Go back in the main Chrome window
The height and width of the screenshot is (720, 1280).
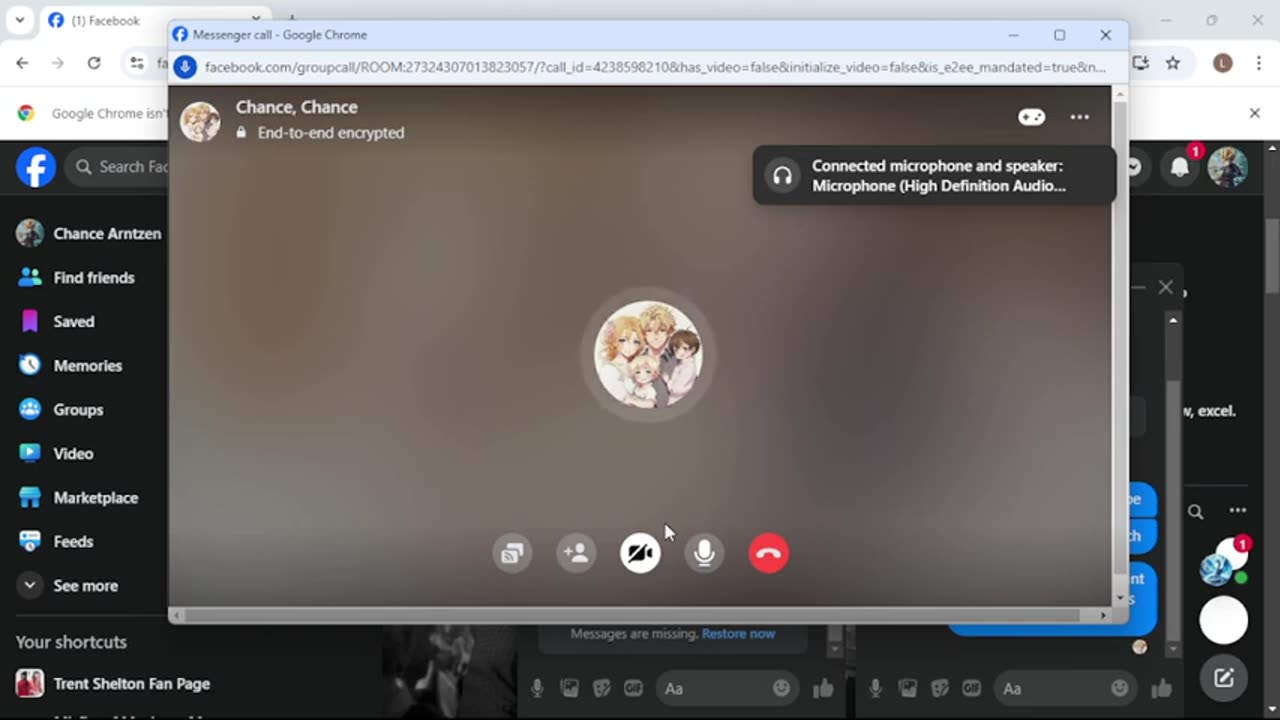click(22, 63)
